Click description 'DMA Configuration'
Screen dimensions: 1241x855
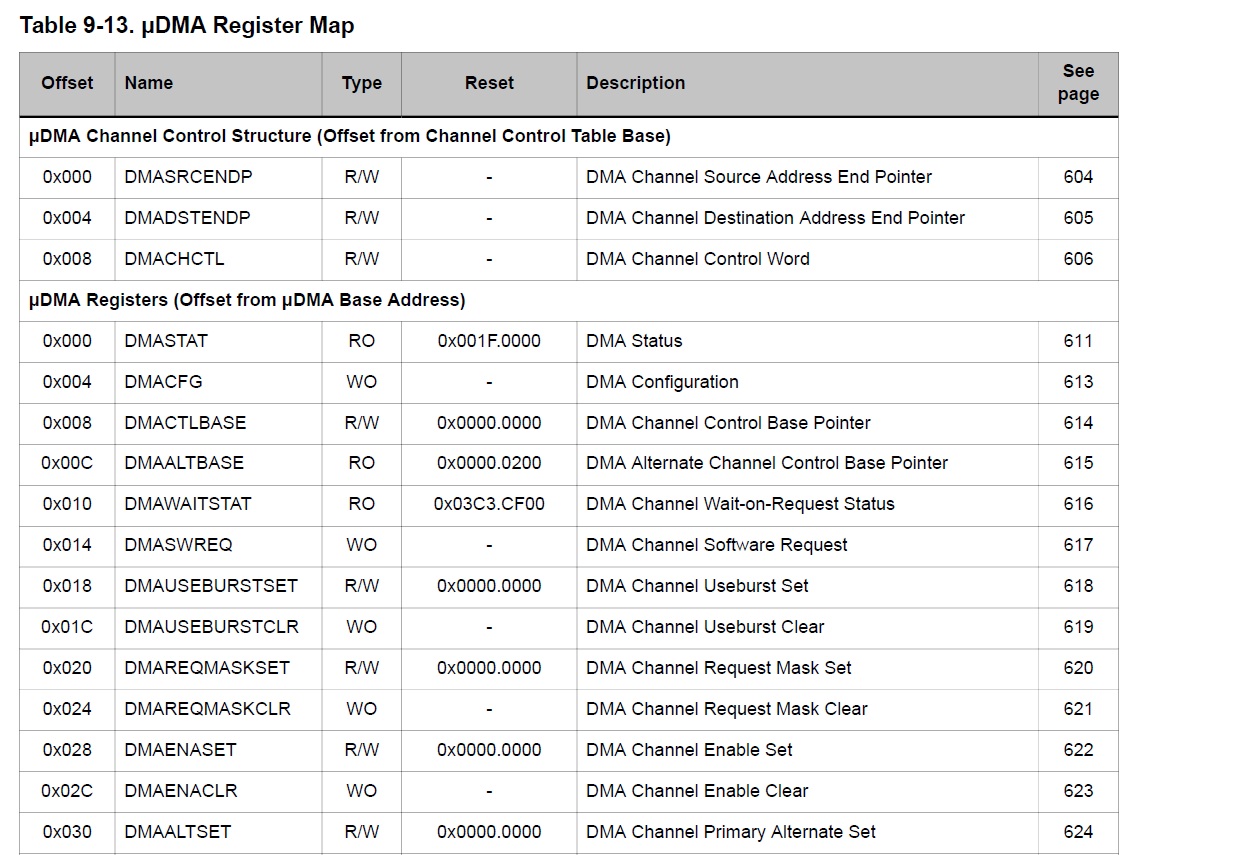[x=662, y=382]
